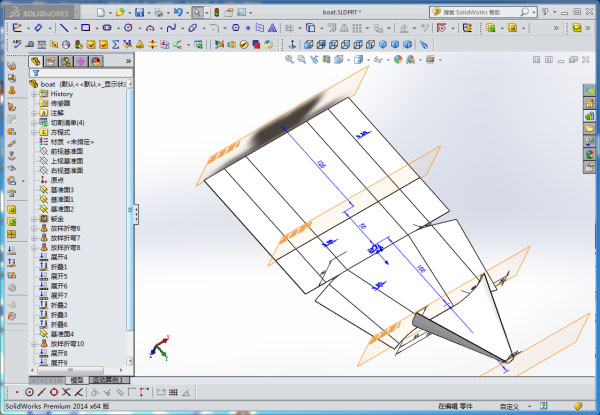Select the Circle sketch tool
The height and width of the screenshot is (415, 600).
pos(129,28)
